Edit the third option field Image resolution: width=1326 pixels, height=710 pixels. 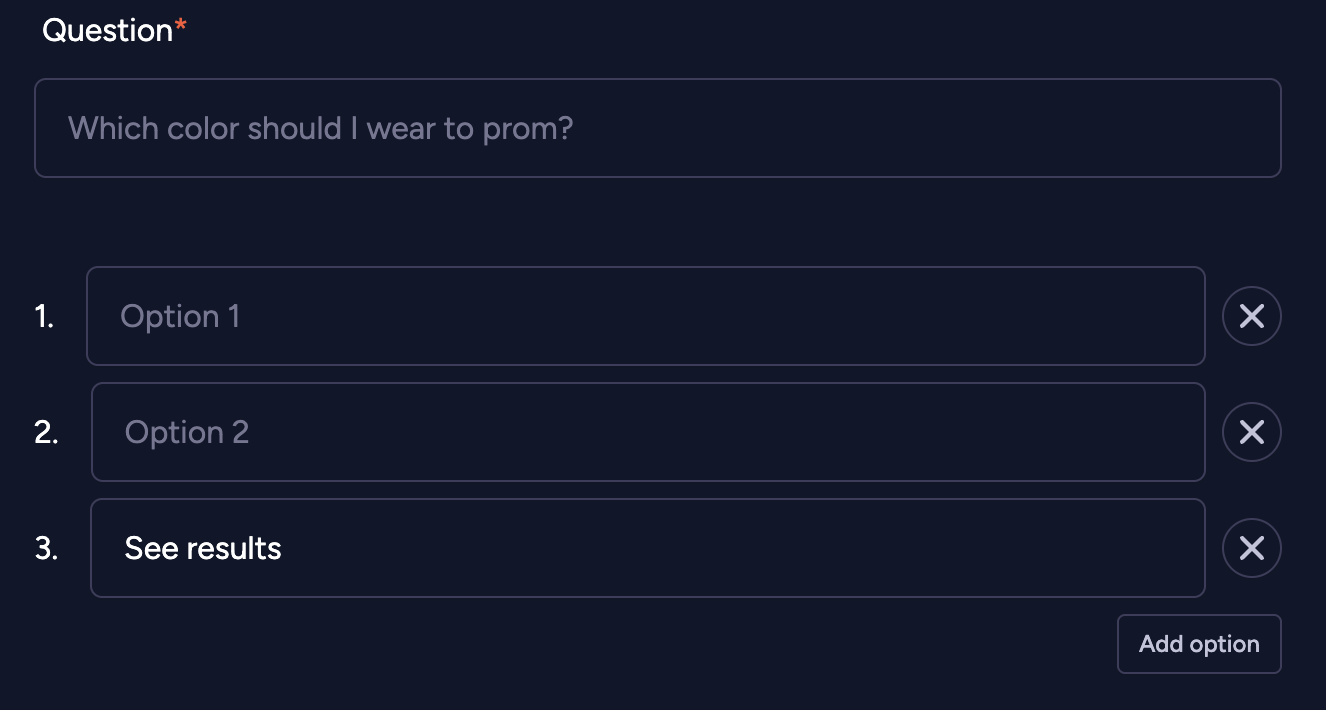click(648, 548)
